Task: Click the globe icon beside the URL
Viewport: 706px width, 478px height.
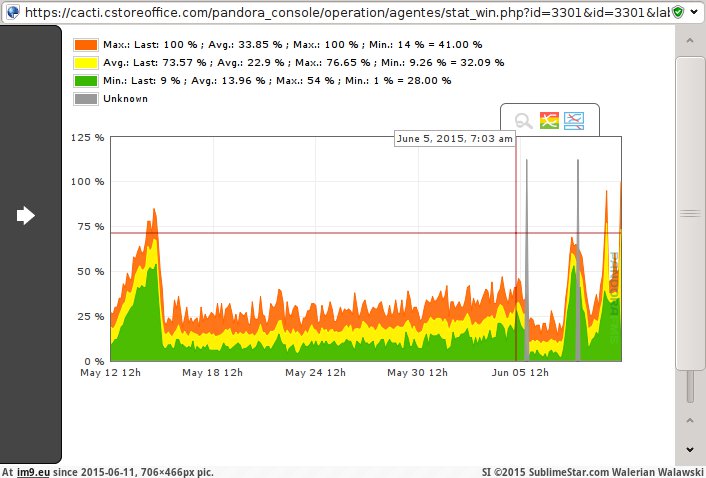Action: coord(11,11)
